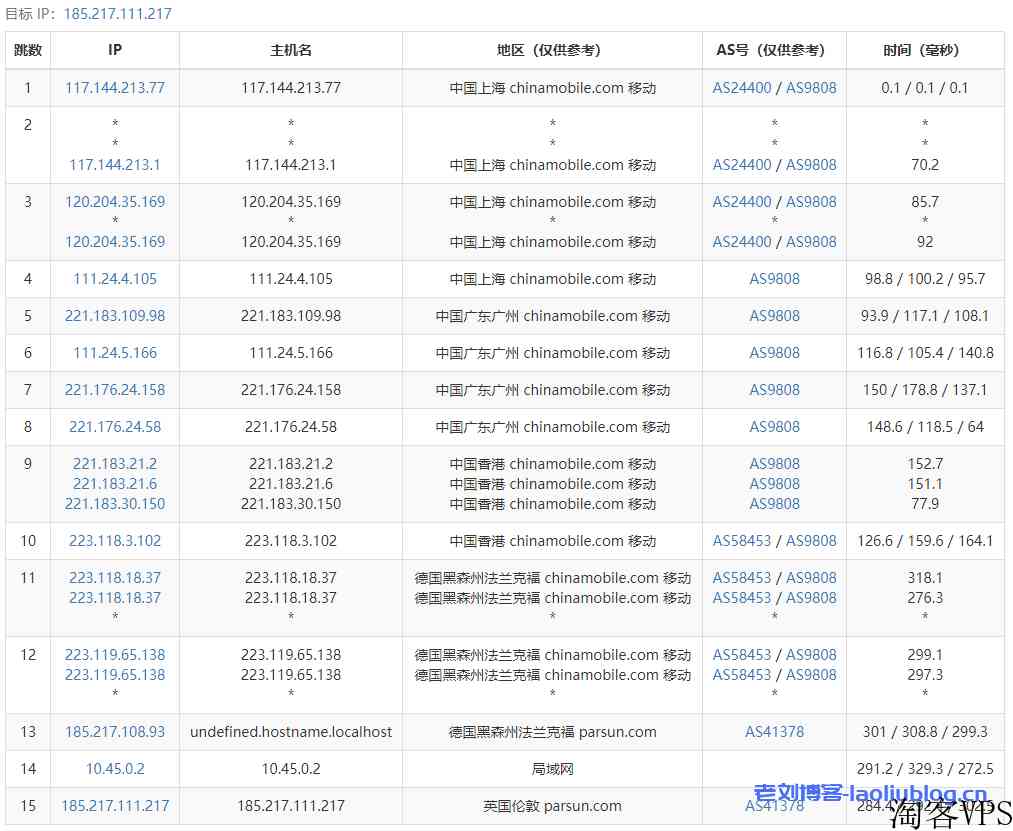Open the AS9808 link in hop 6 row

click(775, 353)
